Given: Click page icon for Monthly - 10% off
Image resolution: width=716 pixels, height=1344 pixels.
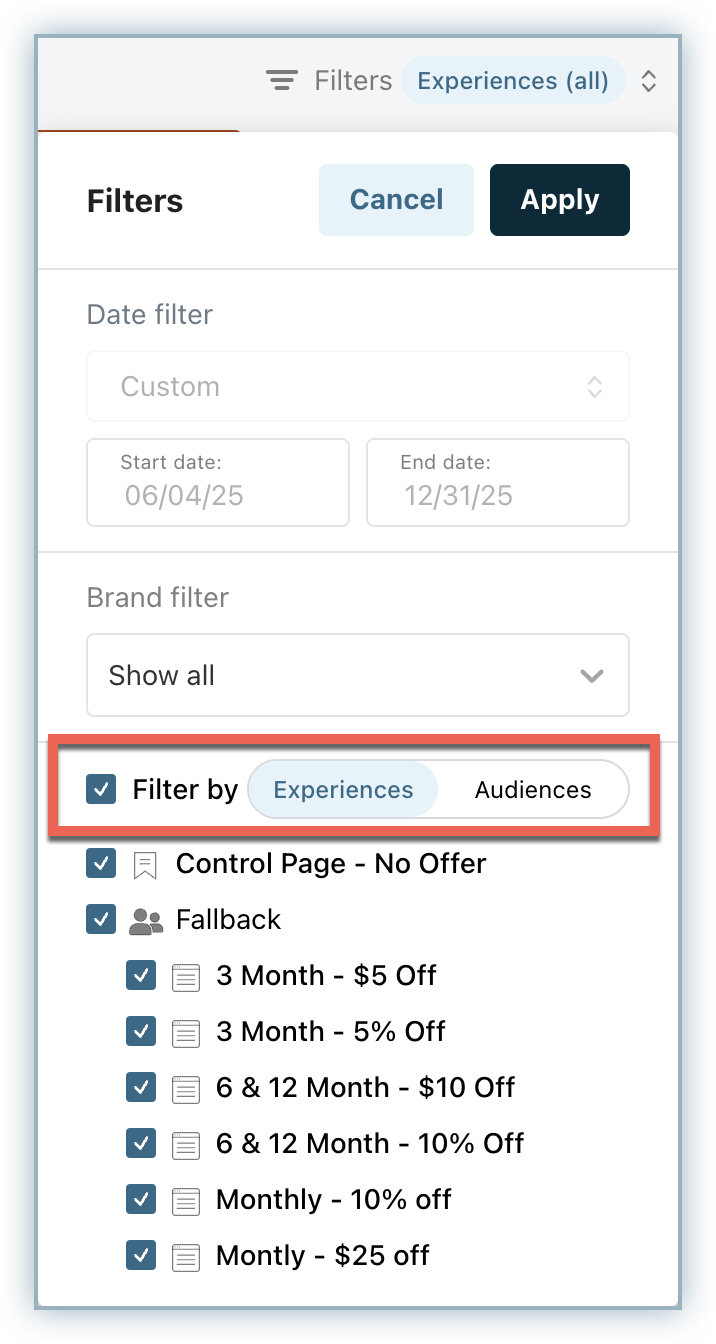Looking at the screenshot, I should pos(186,1199).
